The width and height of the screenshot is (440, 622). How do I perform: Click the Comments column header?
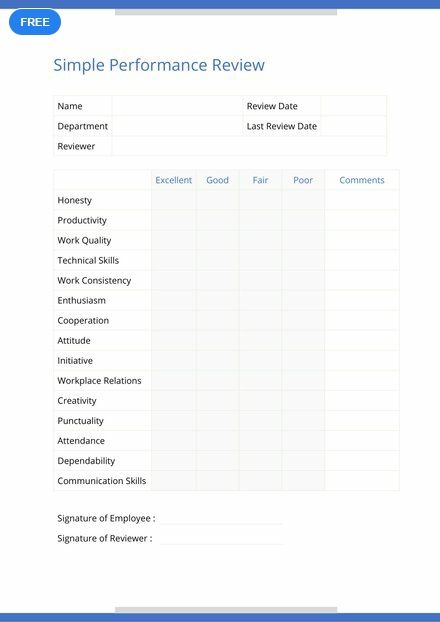click(362, 180)
